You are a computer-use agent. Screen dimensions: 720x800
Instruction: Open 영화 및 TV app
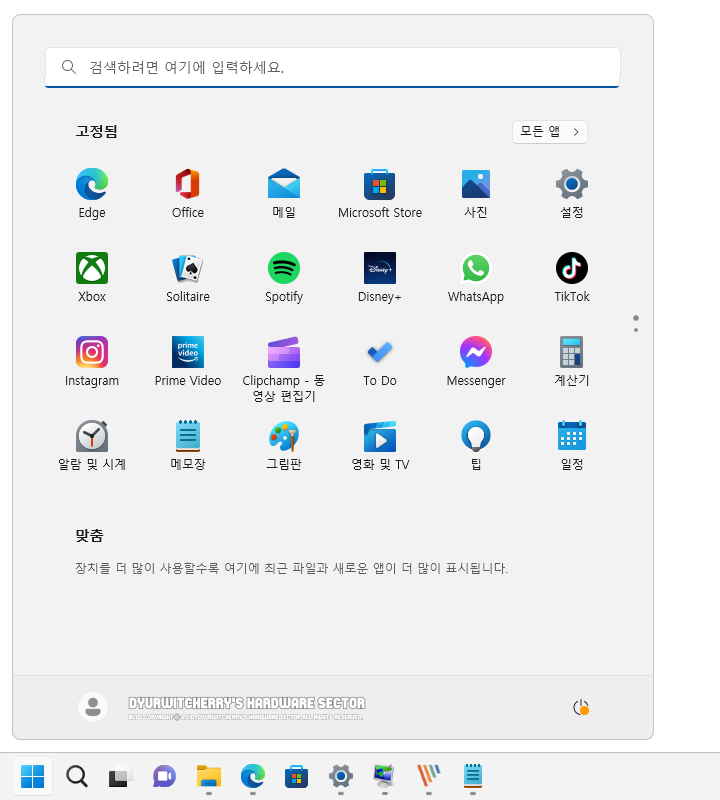click(380, 445)
